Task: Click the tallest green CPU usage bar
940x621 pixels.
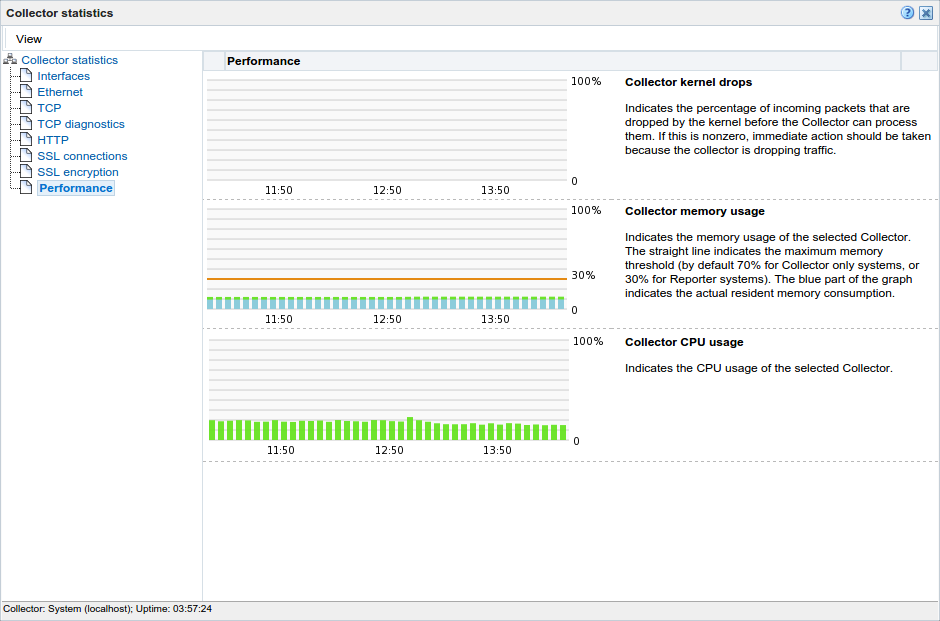Action: tap(410, 429)
